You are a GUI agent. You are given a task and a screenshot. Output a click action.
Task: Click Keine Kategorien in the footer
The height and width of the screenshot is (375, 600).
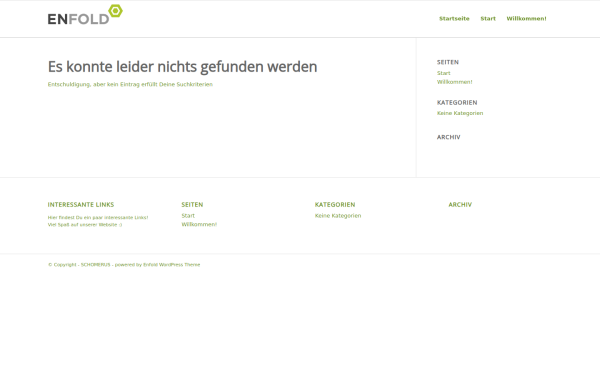click(338, 216)
